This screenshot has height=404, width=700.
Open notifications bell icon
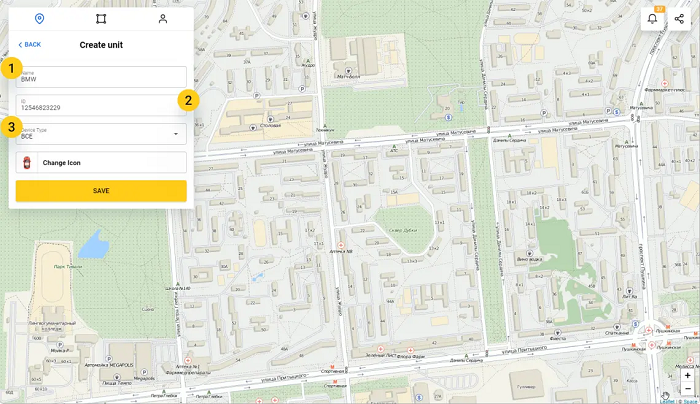click(x=653, y=19)
